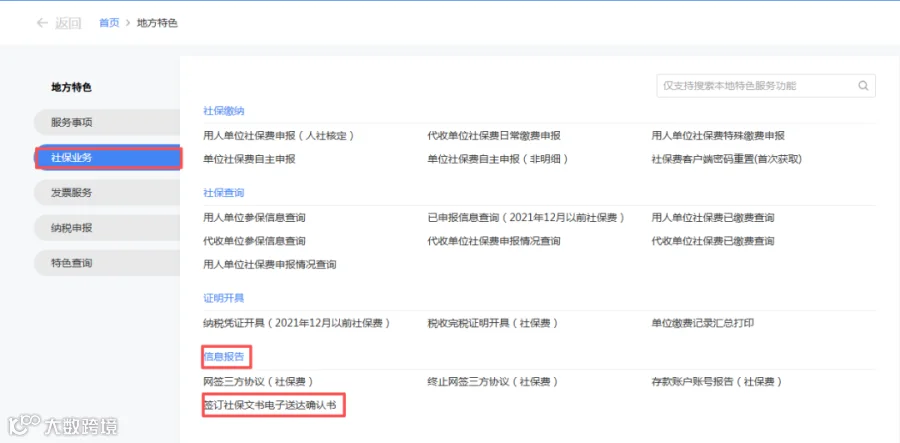
Task: Select the 服务事项 sidebar tab
Action: coord(107,122)
